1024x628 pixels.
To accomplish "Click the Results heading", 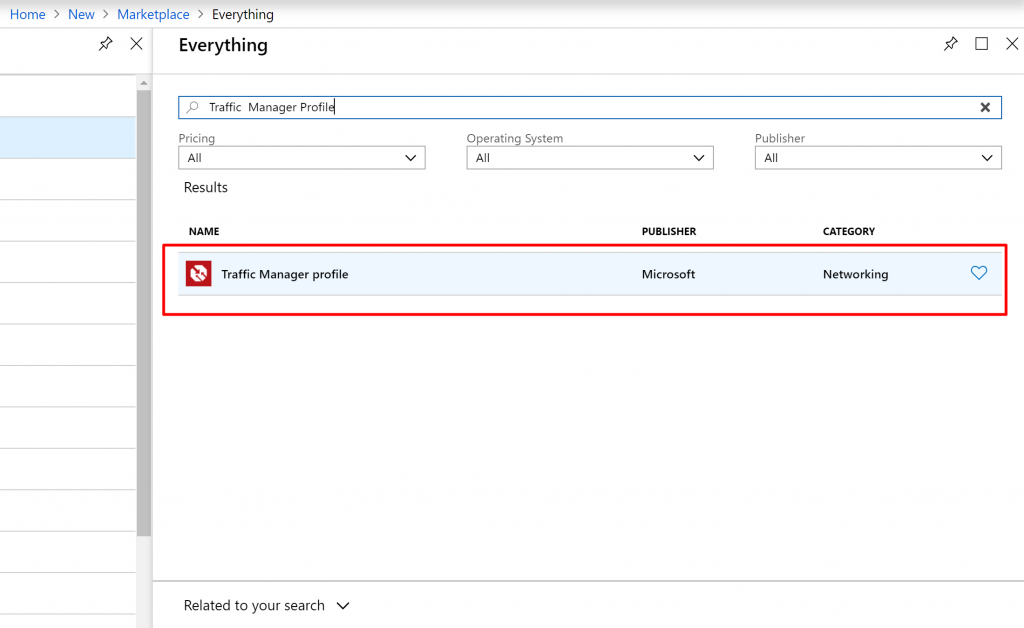I will click(206, 187).
